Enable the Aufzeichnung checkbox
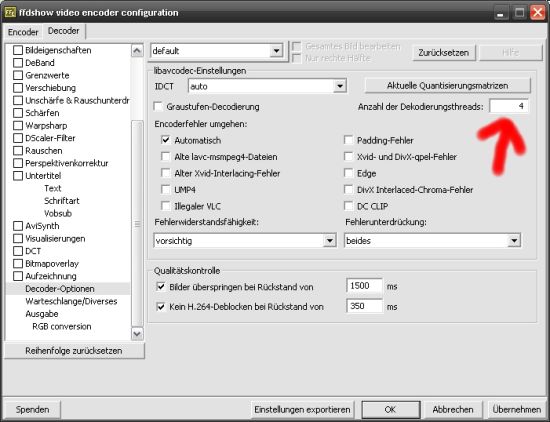550x422 pixels. point(18,276)
